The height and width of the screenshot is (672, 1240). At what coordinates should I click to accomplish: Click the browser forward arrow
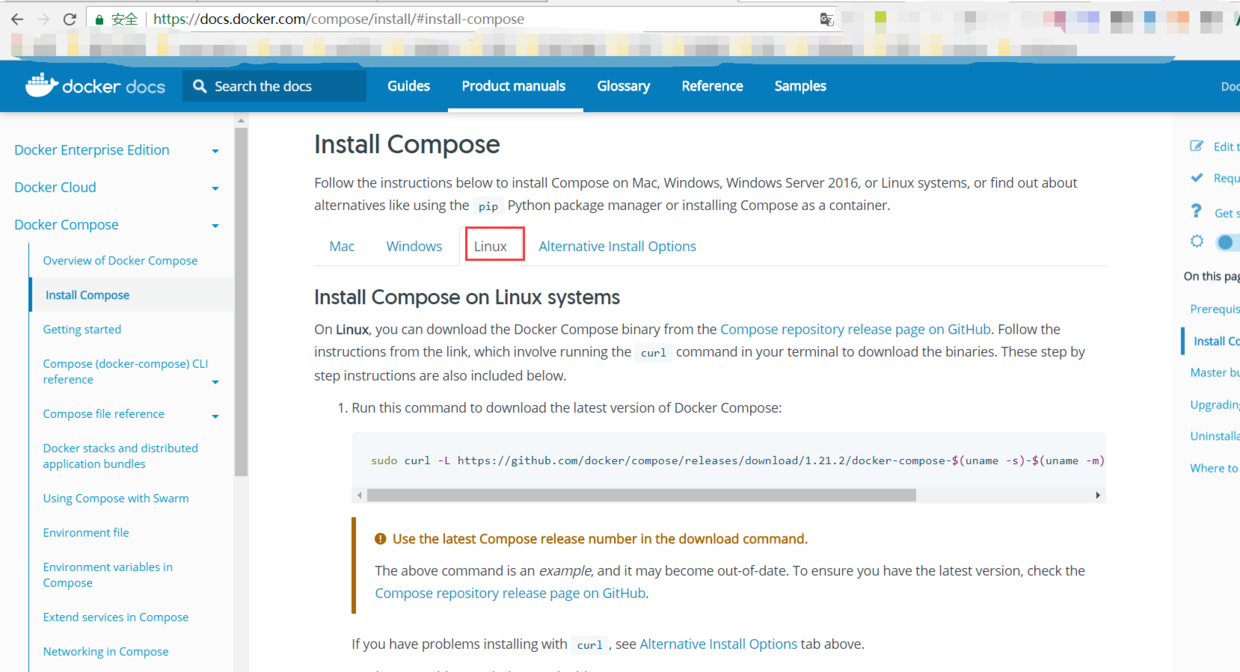click(x=43, y=19)
